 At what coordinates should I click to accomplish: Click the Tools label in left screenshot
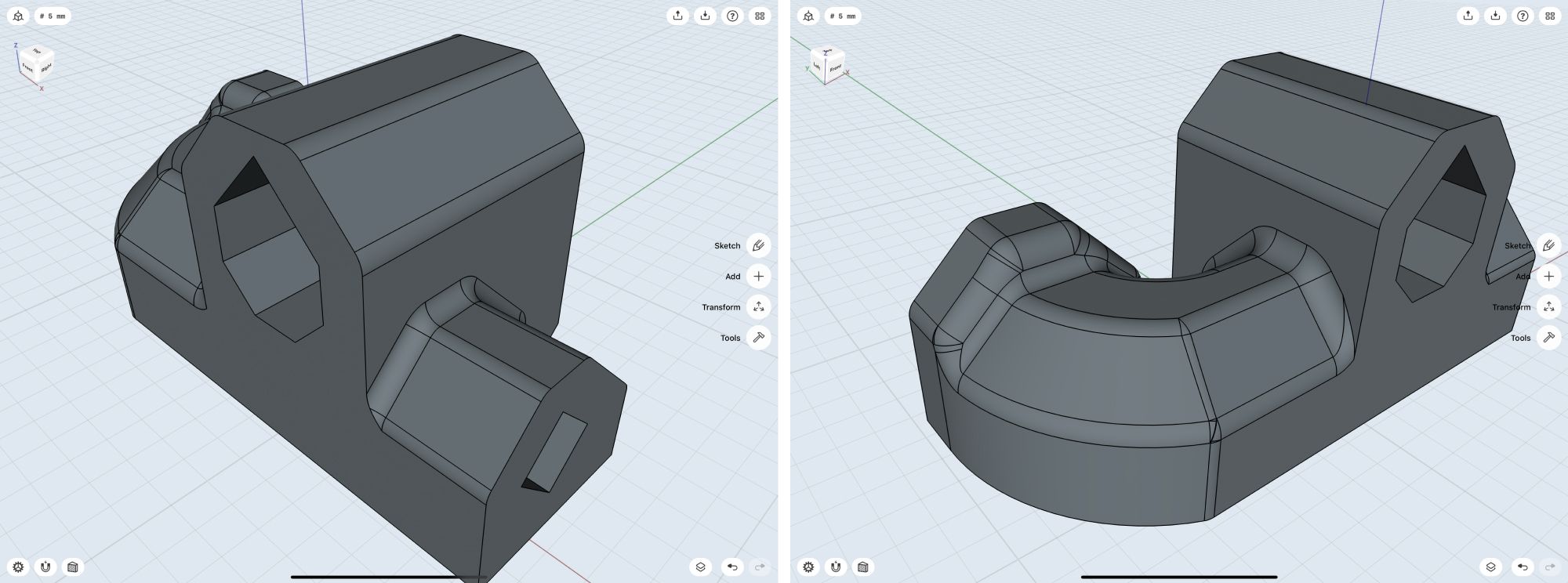point(730,339)
